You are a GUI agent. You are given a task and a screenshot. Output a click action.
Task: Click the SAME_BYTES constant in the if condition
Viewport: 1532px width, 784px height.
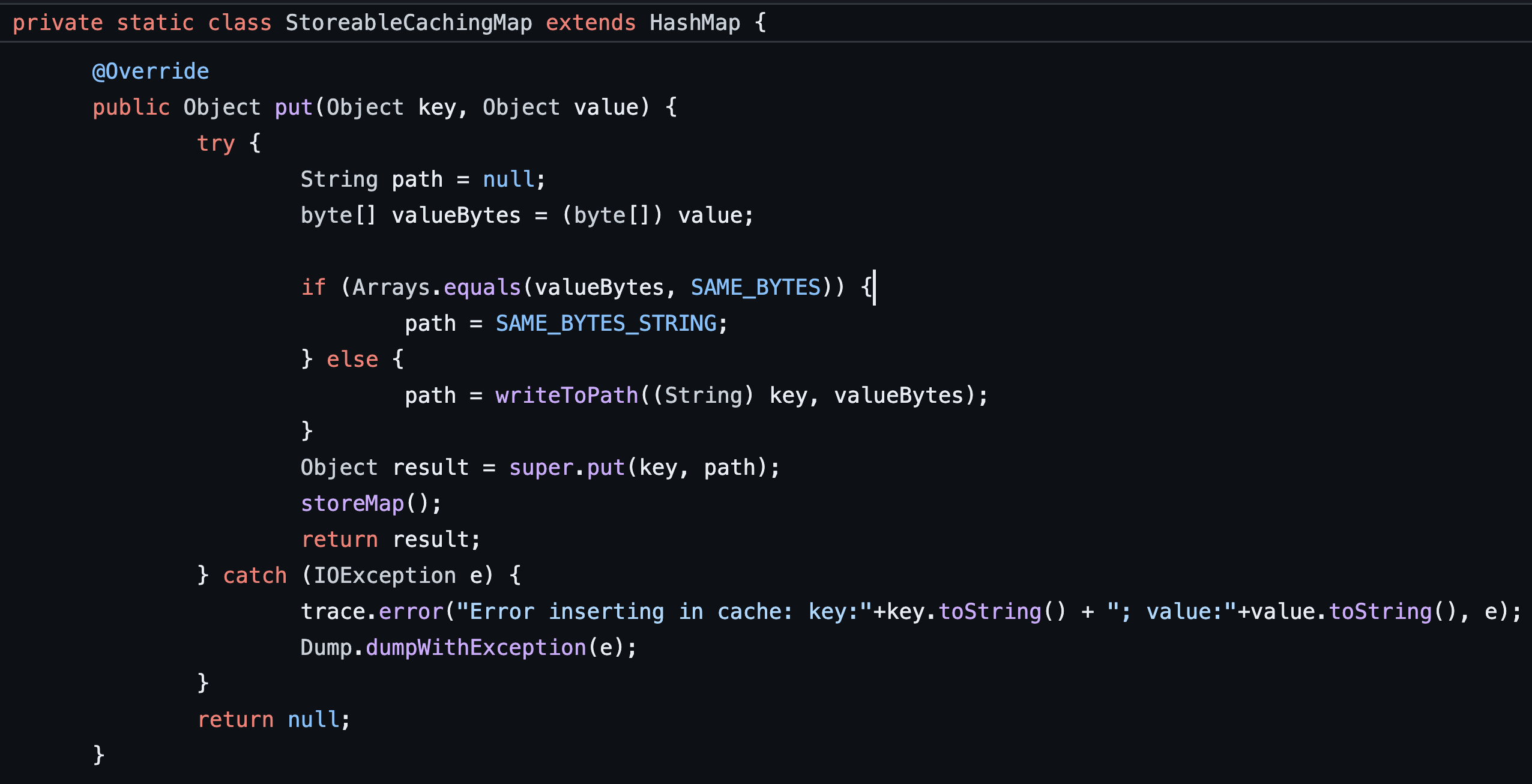pos(756,288)
